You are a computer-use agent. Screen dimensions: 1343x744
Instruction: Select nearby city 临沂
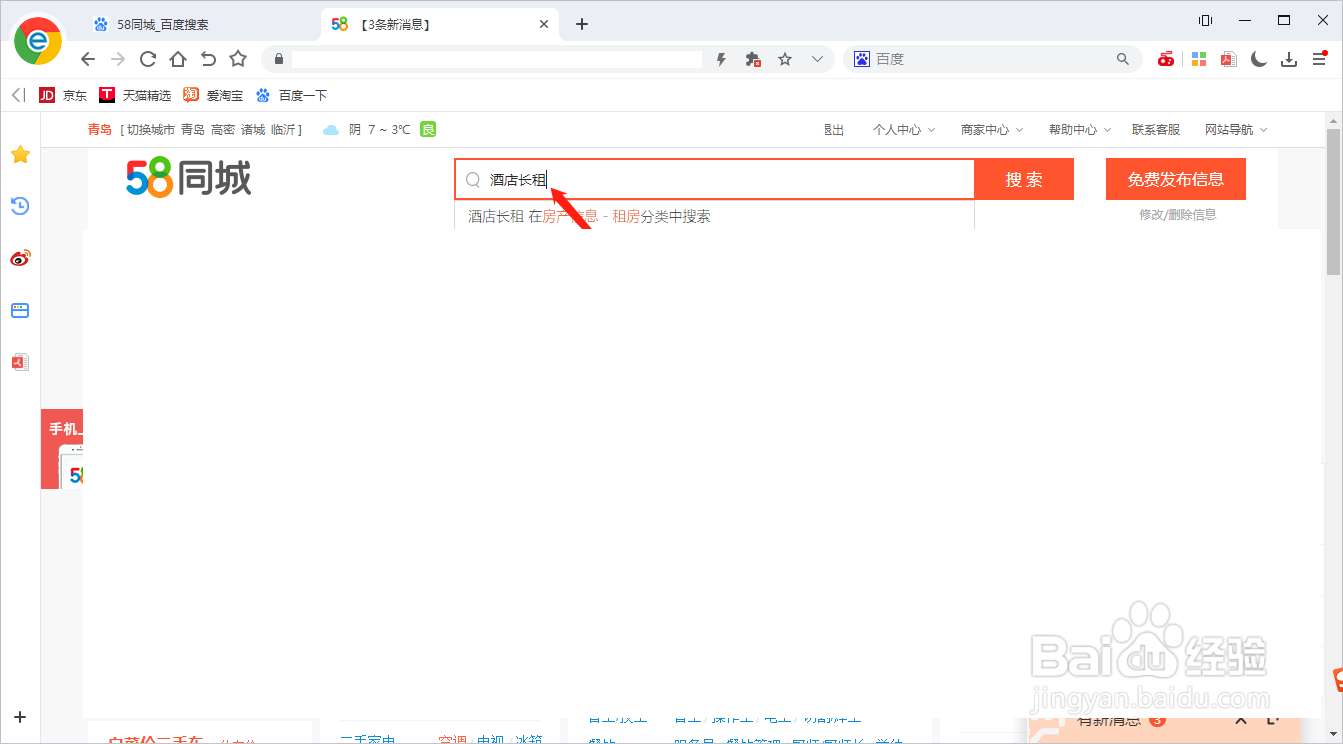point(283,130)
